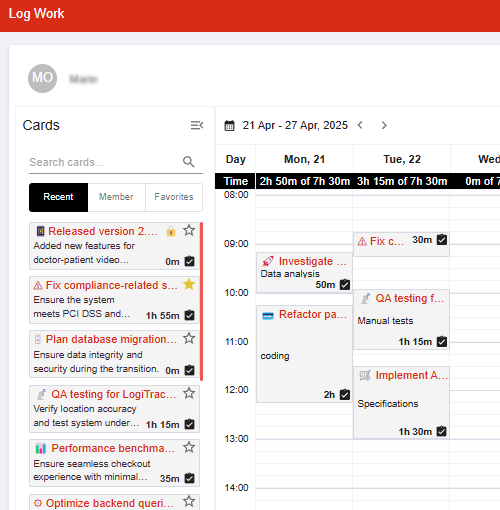Open Implement A... entry on Tuesday
The width and height of the screenshot is (500, 510).
click(x=401, y=402)
